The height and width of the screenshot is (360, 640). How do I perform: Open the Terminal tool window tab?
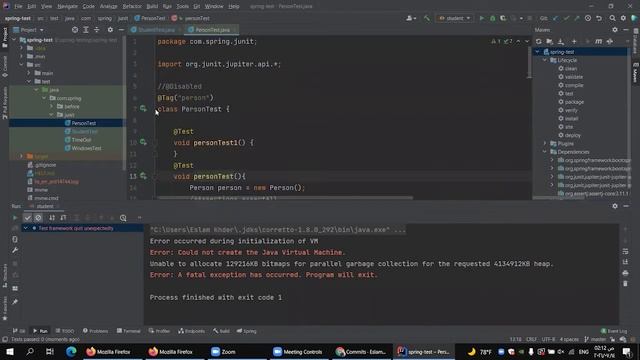(x=128, y=331)
